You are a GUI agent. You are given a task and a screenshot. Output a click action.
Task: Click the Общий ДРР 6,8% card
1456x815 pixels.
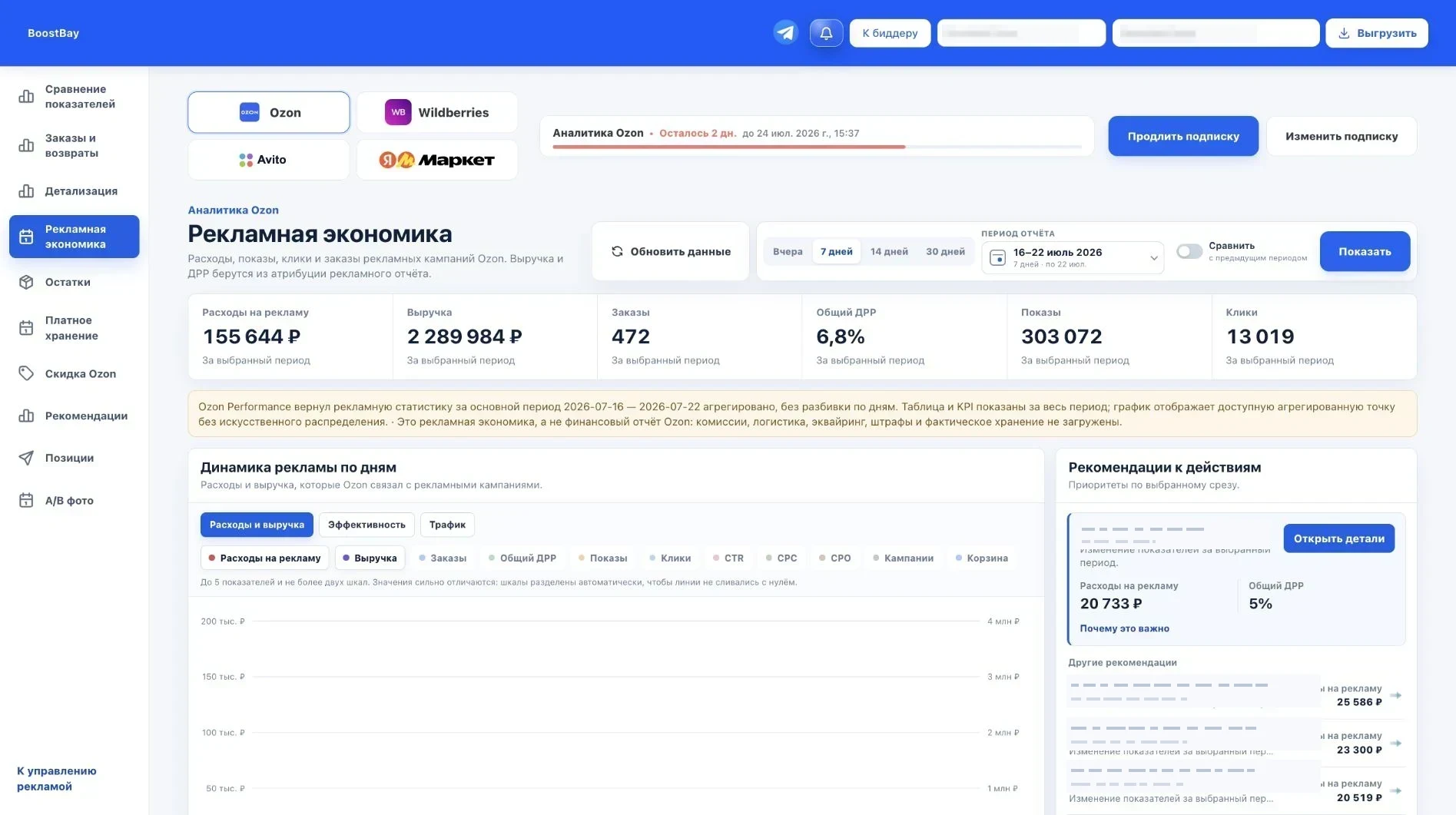click(x=904, y=336)
